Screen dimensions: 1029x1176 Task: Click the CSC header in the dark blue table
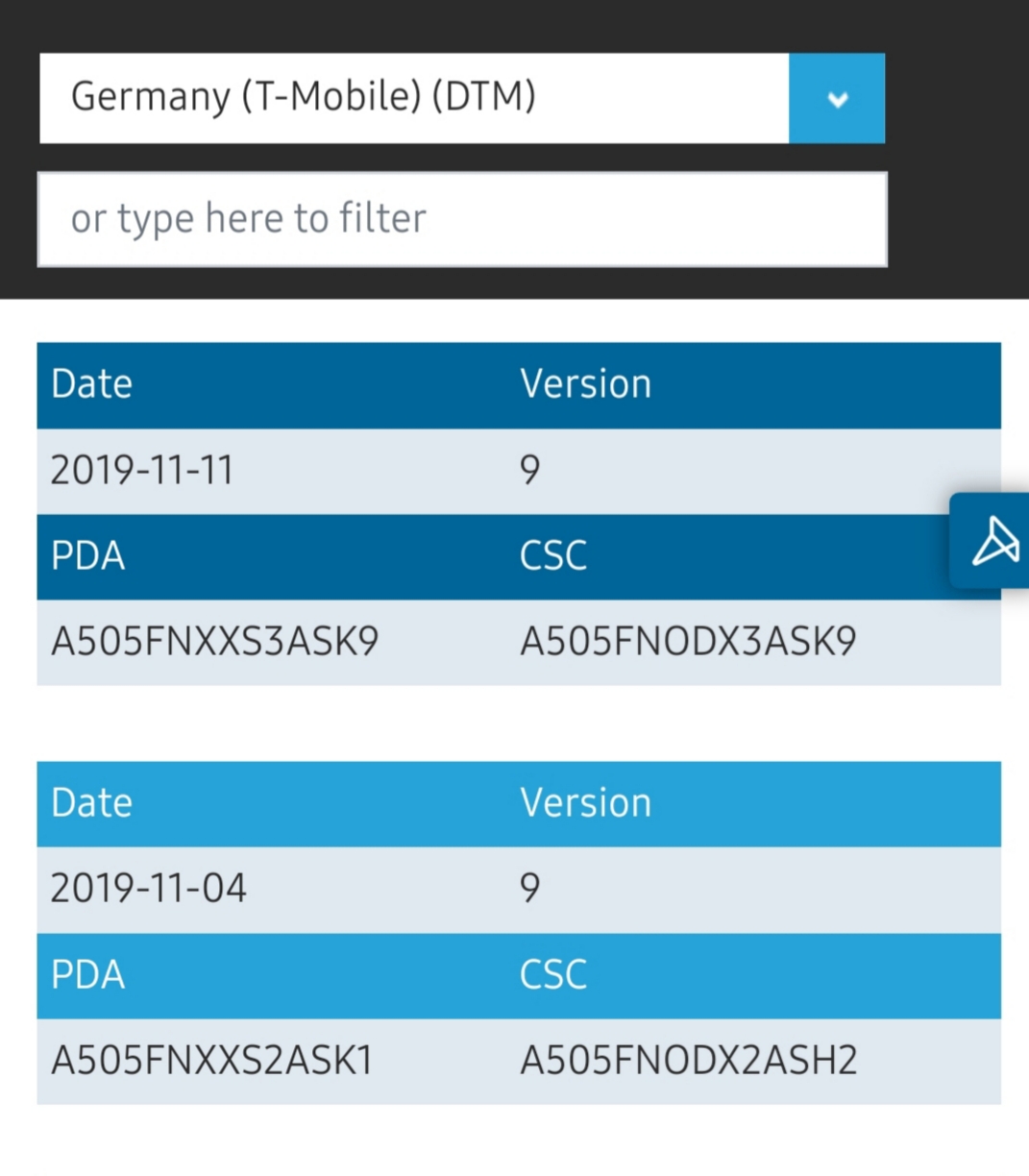click(553, 556)
